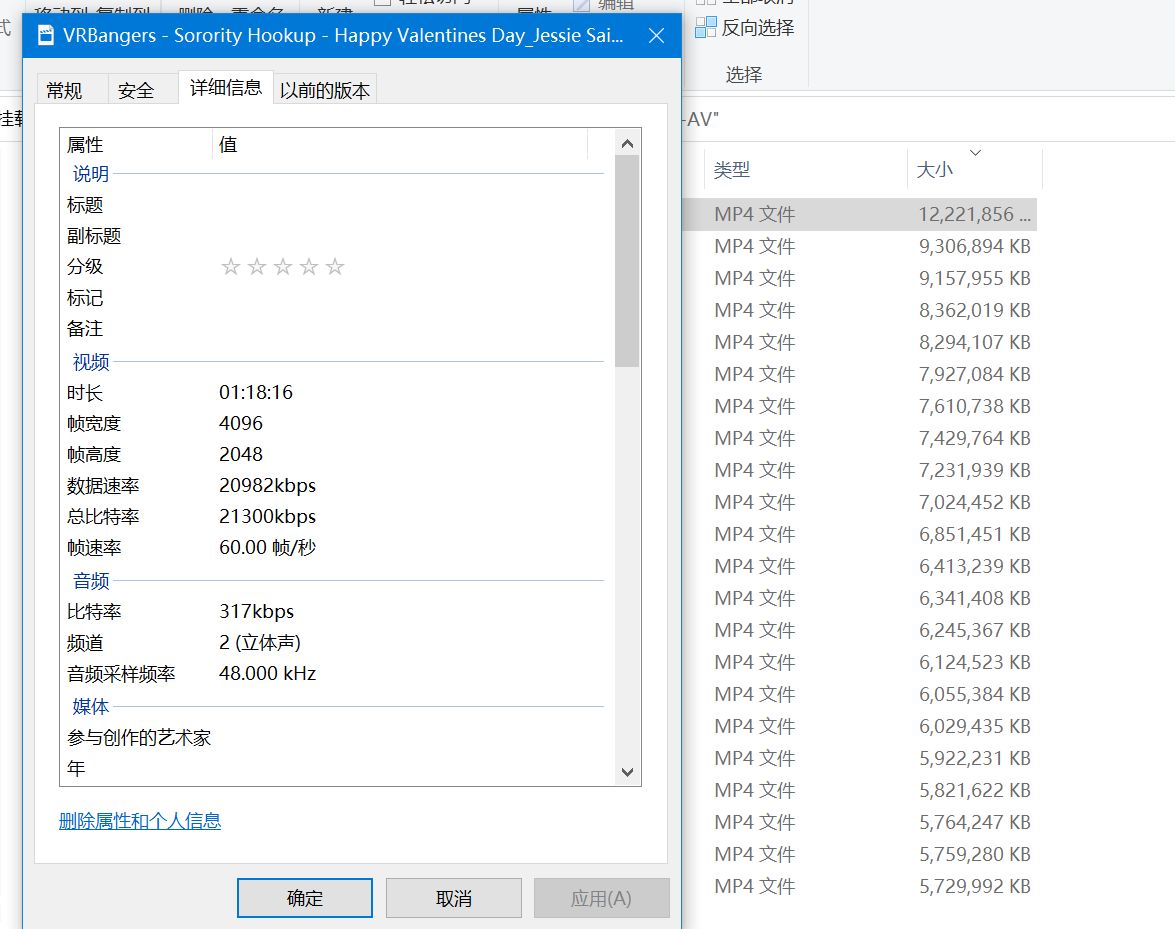Click the 参与创作的艺术家 value field
The height and width of the screenshot is (929, 1175).
tap(409, 737)
